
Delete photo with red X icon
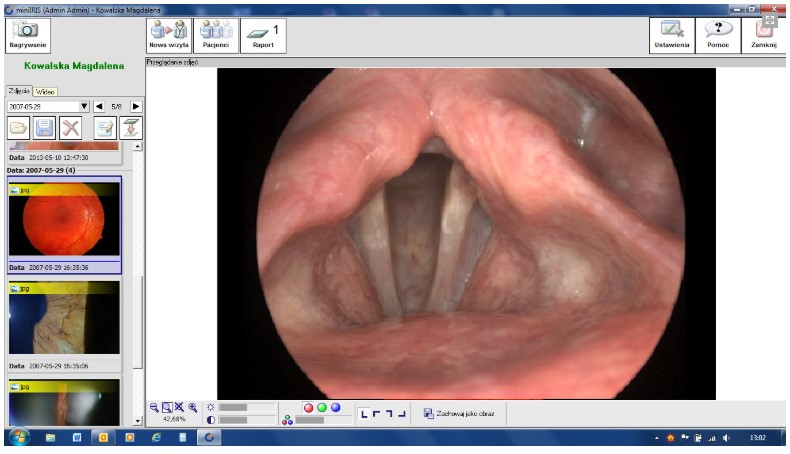(x=70, y=127)
